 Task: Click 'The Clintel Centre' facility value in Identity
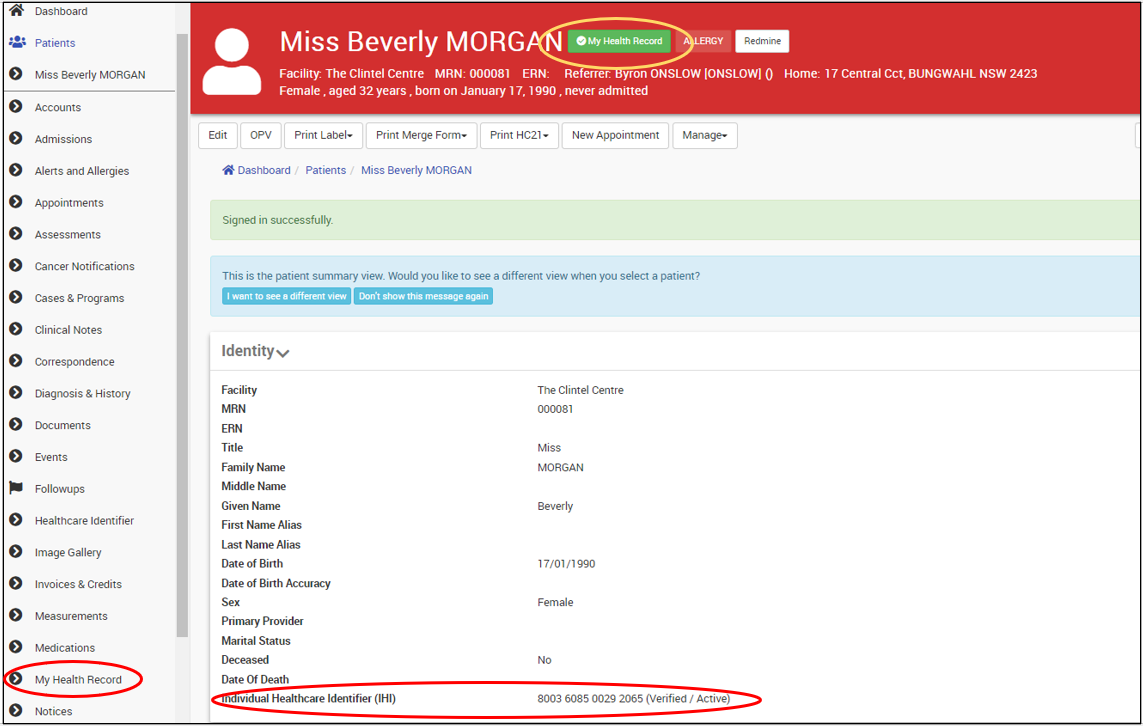coord(580,391)
